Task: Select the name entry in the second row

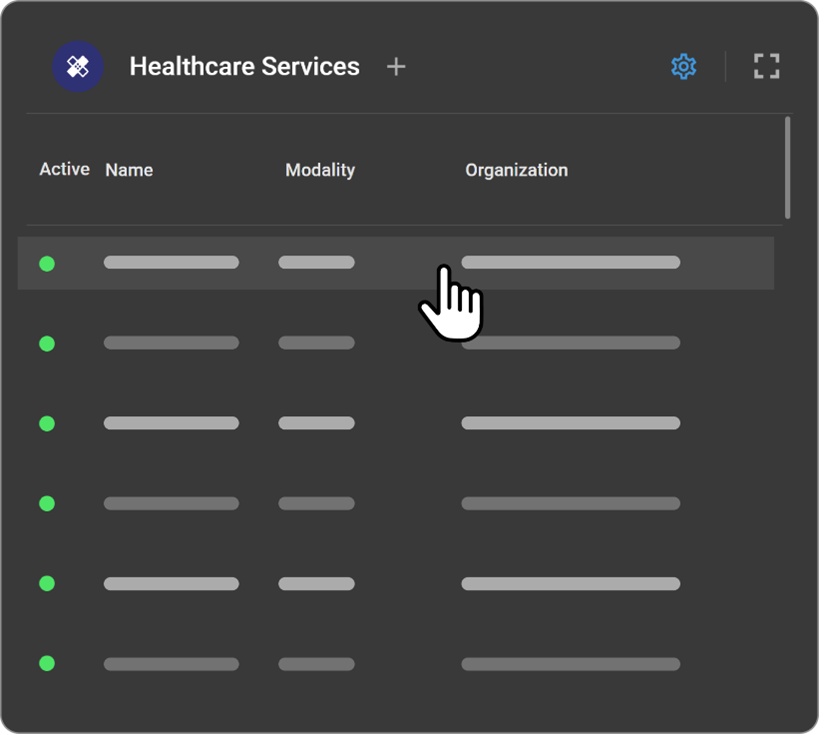Action: (171, 343)
